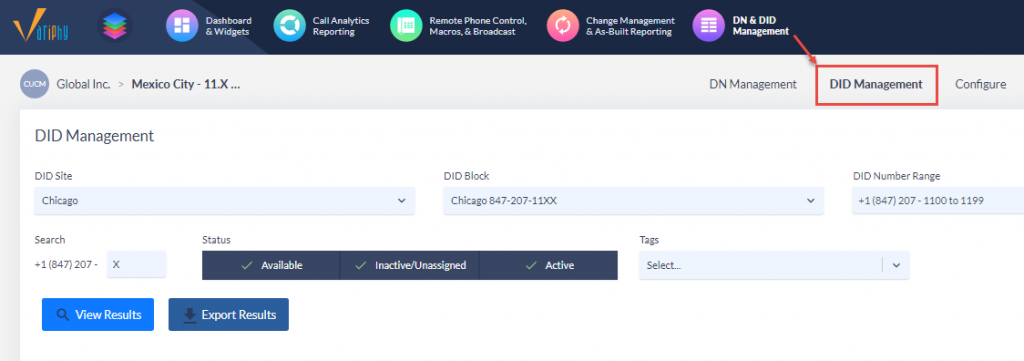The image size is (1024, 361).
Task: Click the Export Results button
Action: click(229, 315)
